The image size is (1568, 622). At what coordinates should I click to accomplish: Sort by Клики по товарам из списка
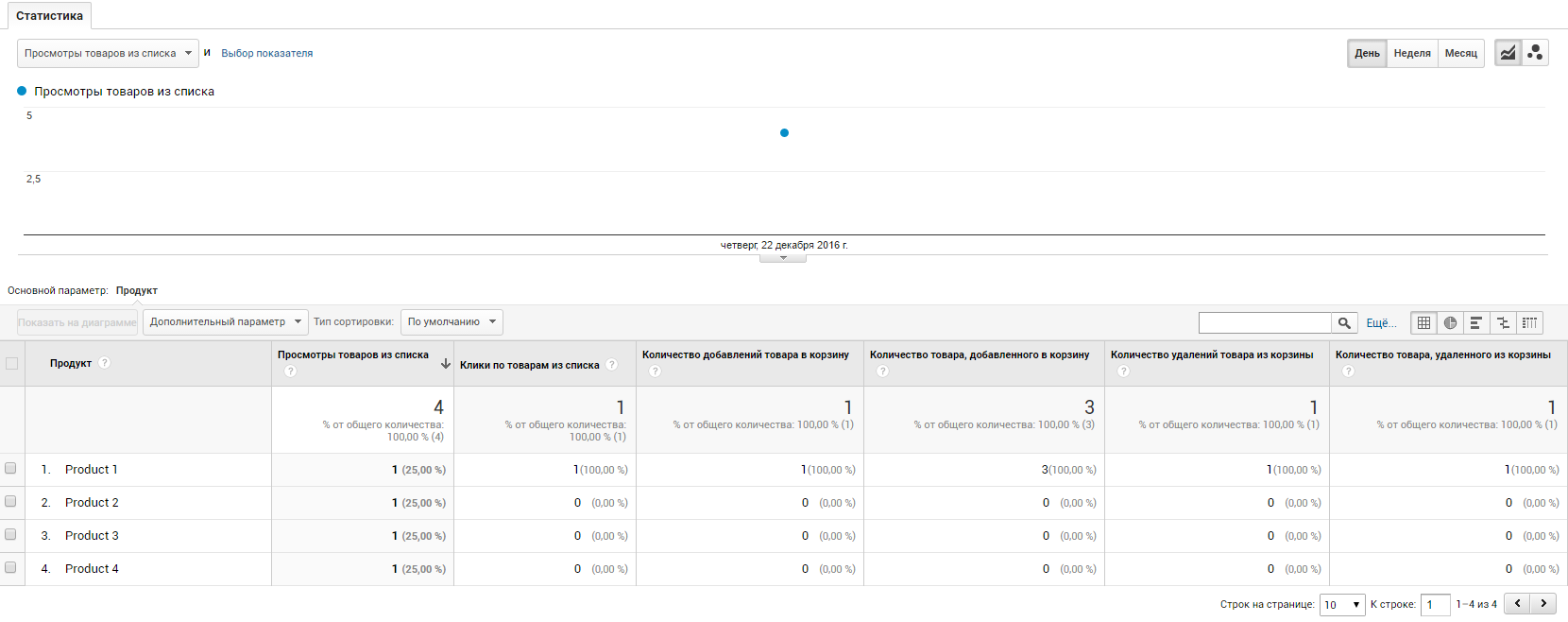[x=529, y=365]
